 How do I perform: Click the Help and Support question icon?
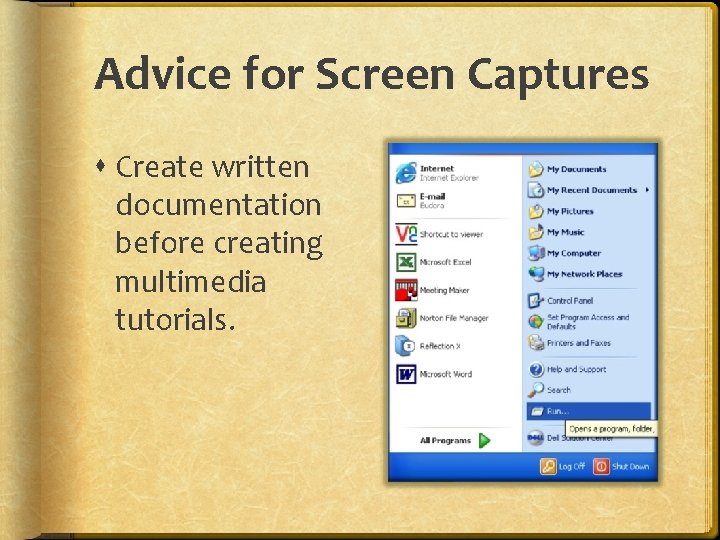(536, 369)
